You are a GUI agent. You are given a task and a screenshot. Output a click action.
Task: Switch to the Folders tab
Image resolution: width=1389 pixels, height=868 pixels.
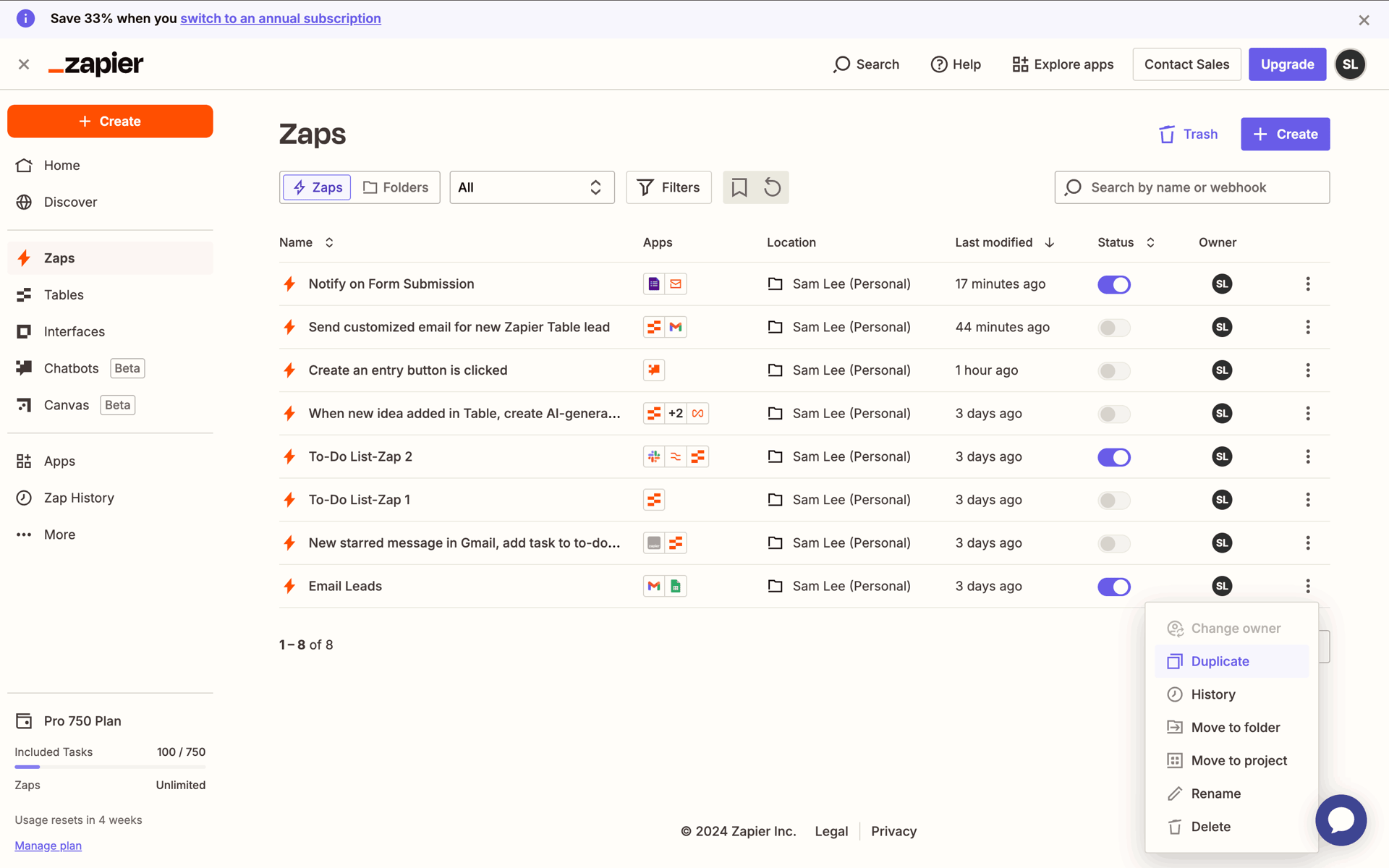tap(396, 187)
